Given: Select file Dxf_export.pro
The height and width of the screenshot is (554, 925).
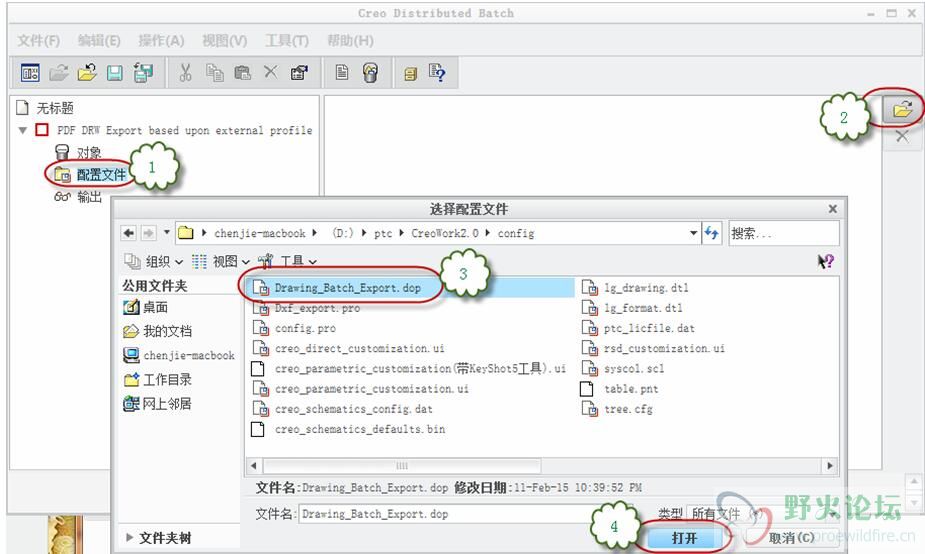Looking at the screenshot, I should 317,308.
